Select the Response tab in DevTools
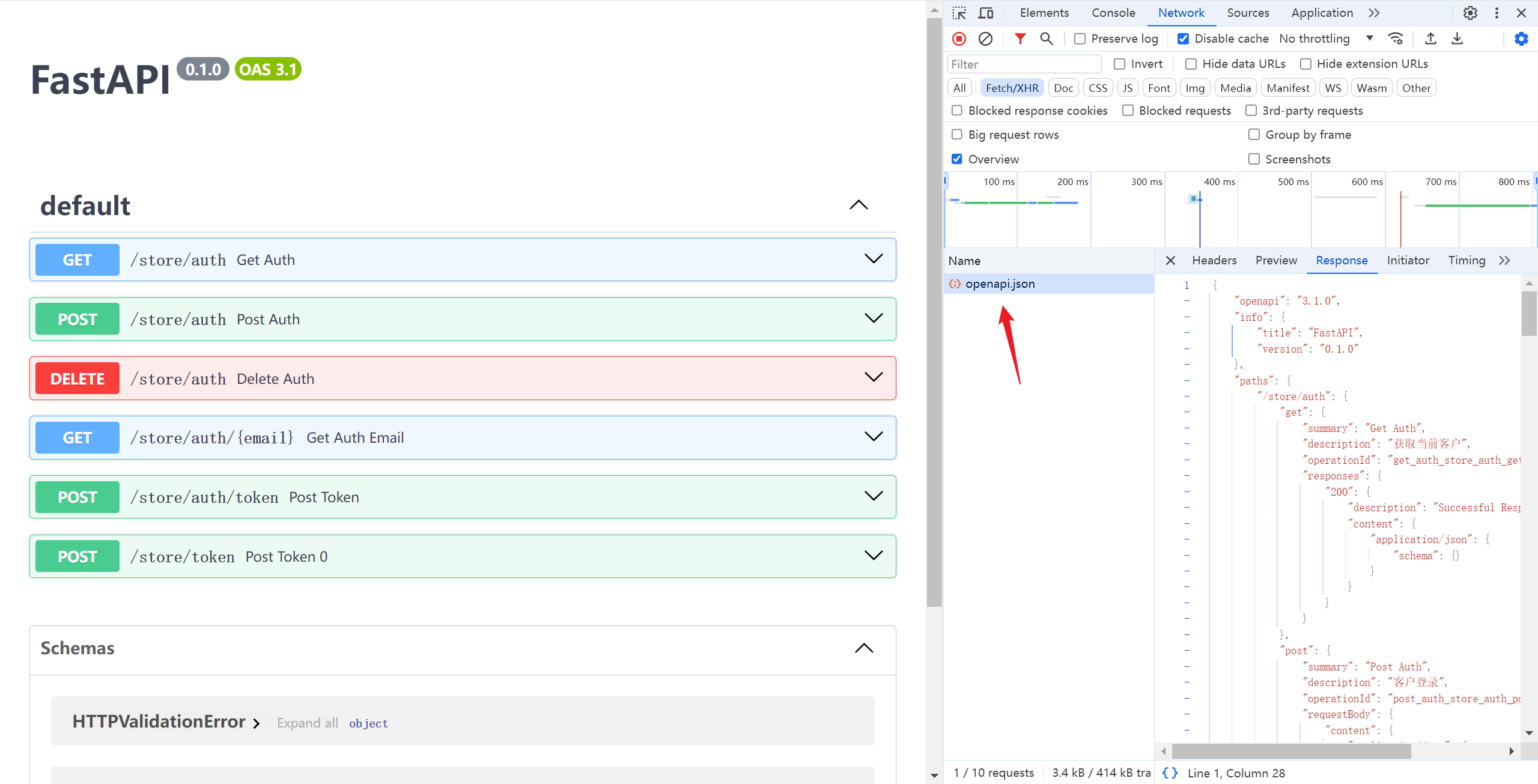The height and width of the screenshot is (784, 1538). tap(1341, 261)
